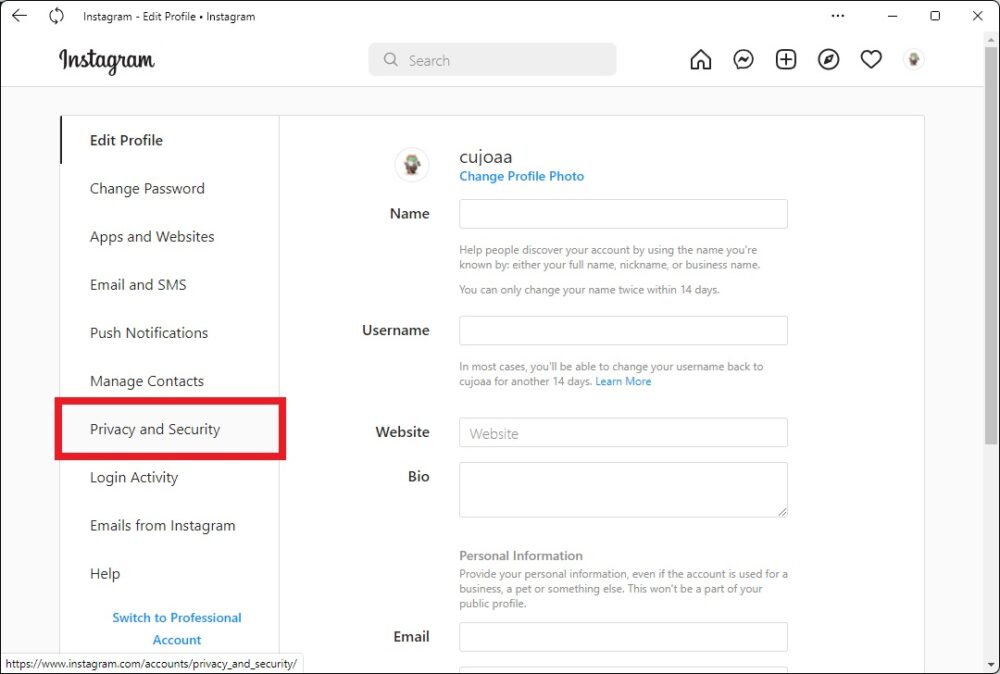Image resolution: width=1000 pixels, height=674 pixels.
Task: Open the Learn More link
Action: 623,381
